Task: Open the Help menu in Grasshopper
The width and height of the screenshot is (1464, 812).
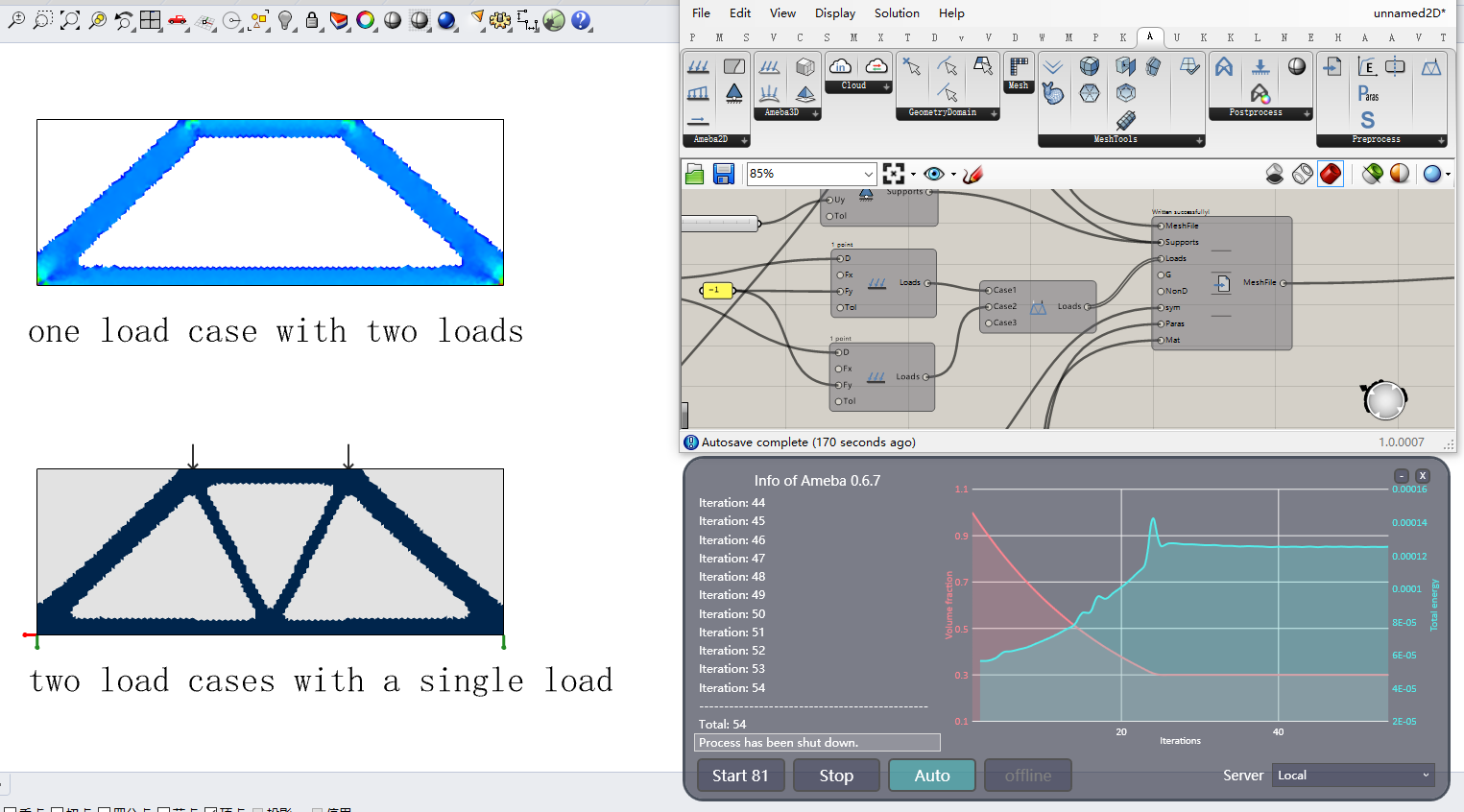Action: [951, 13]
